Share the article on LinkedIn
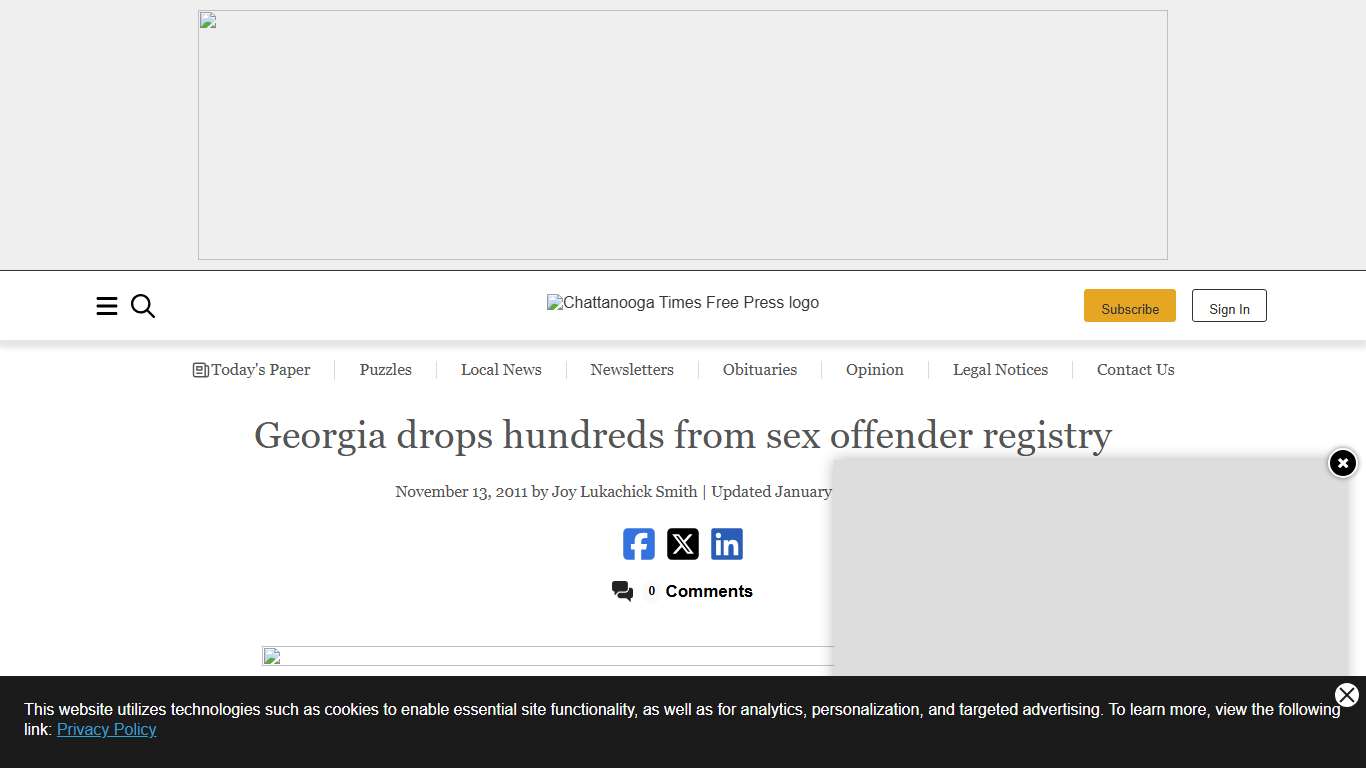This screenshot has width=1366, height=768. coord(727,544)
